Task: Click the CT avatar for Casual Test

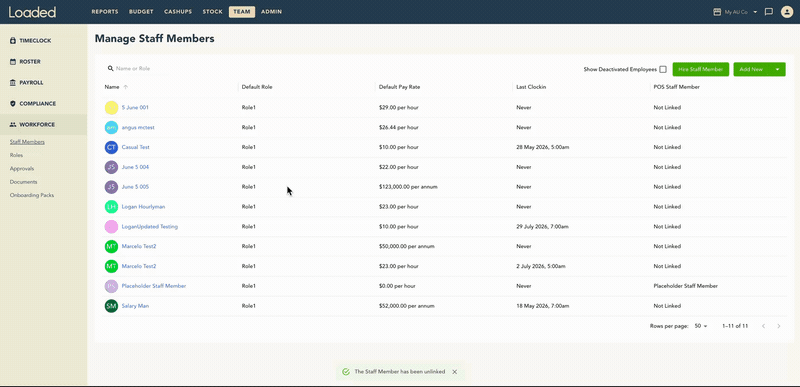Action: [111, 147]
